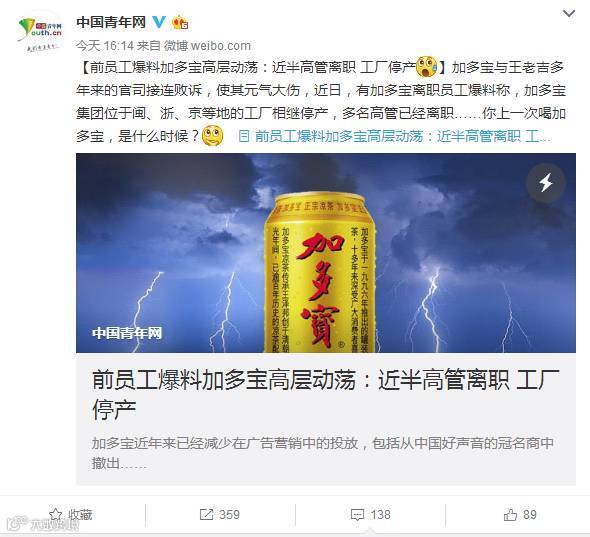Viewport: 590px width, 537px height.
Task: Click the 中国青年网 watermark on the image
Action: pyautogui.click(x=127, y=333)
